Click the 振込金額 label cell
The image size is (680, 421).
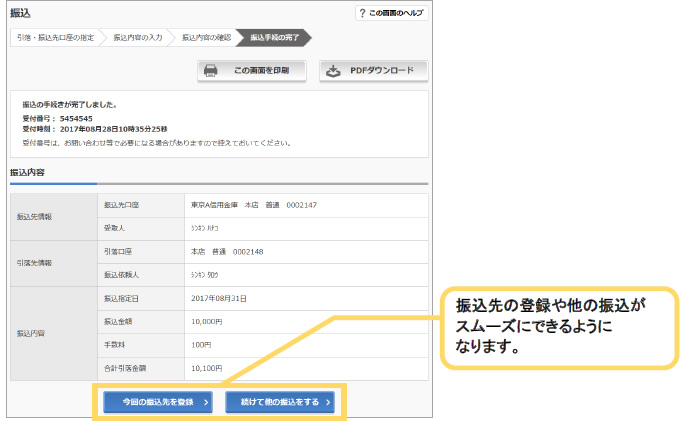[141, 322]
